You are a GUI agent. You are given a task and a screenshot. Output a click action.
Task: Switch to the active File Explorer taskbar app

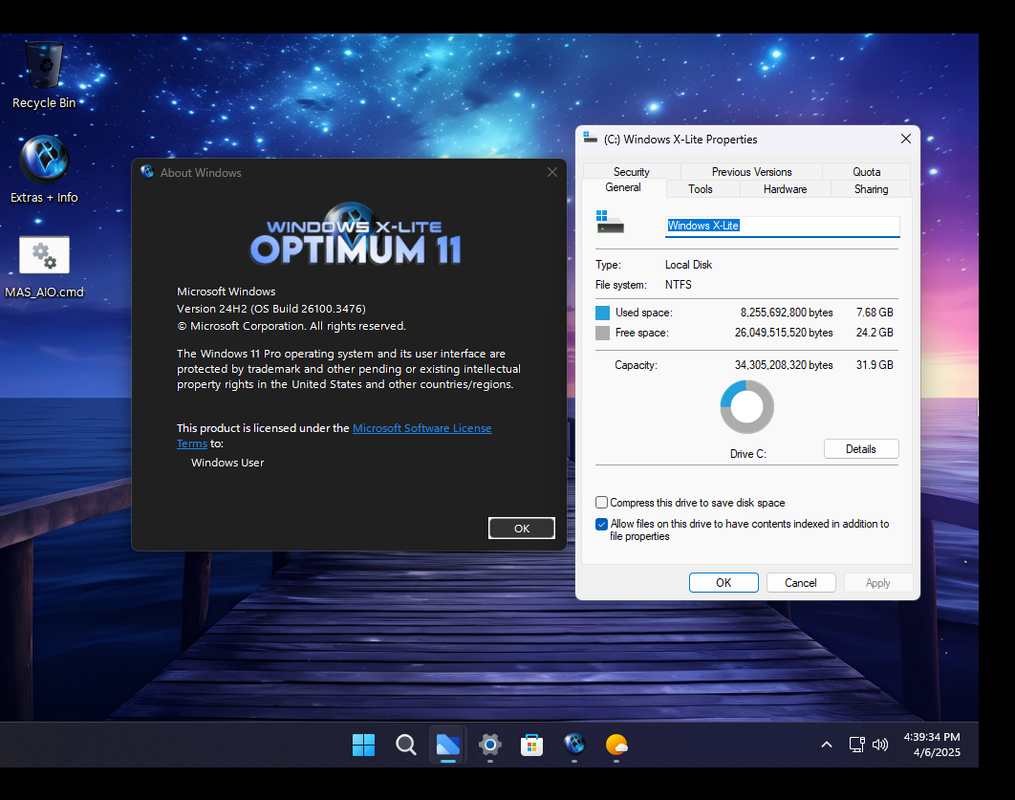pyautogui.click(x=448, y=745)
